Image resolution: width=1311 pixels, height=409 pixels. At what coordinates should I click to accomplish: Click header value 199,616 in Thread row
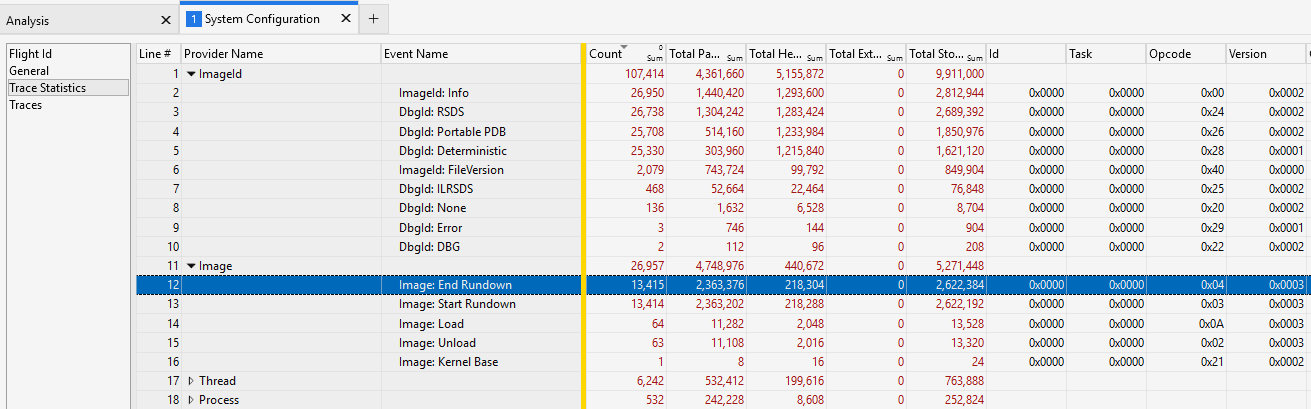pos(804,381)
